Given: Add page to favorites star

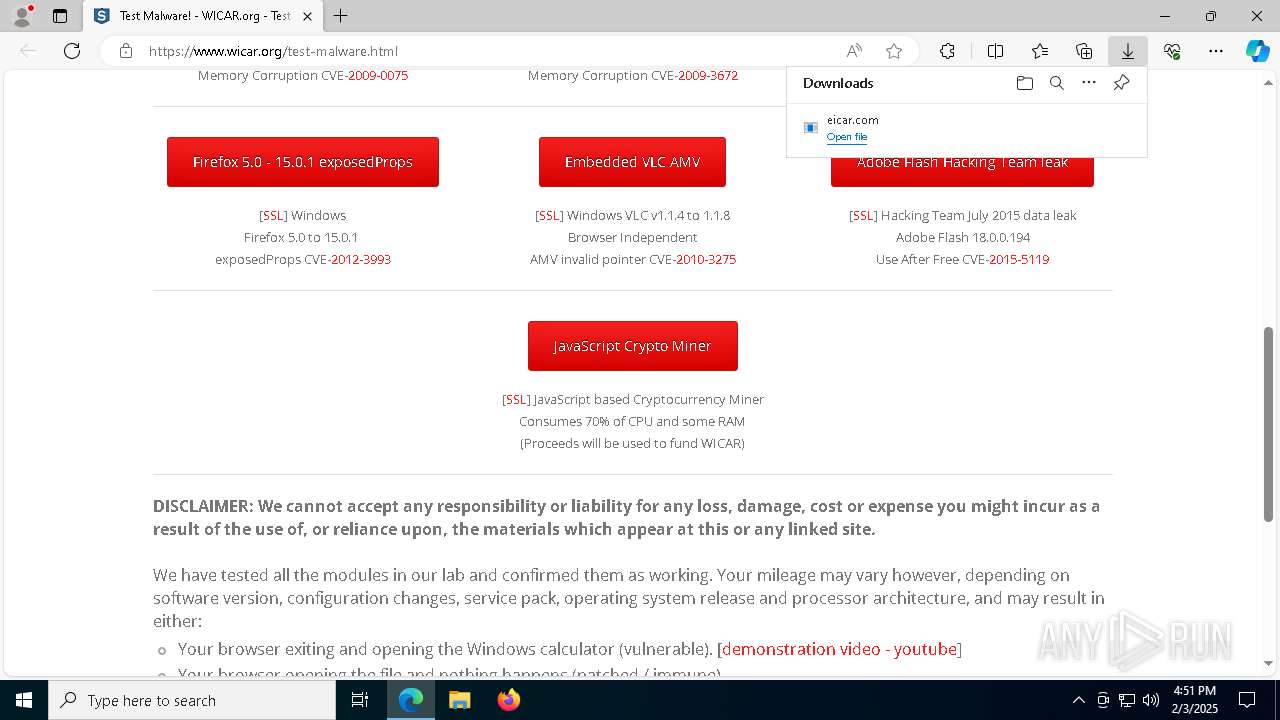Looking at the screenshot, I should pos(894,51).
